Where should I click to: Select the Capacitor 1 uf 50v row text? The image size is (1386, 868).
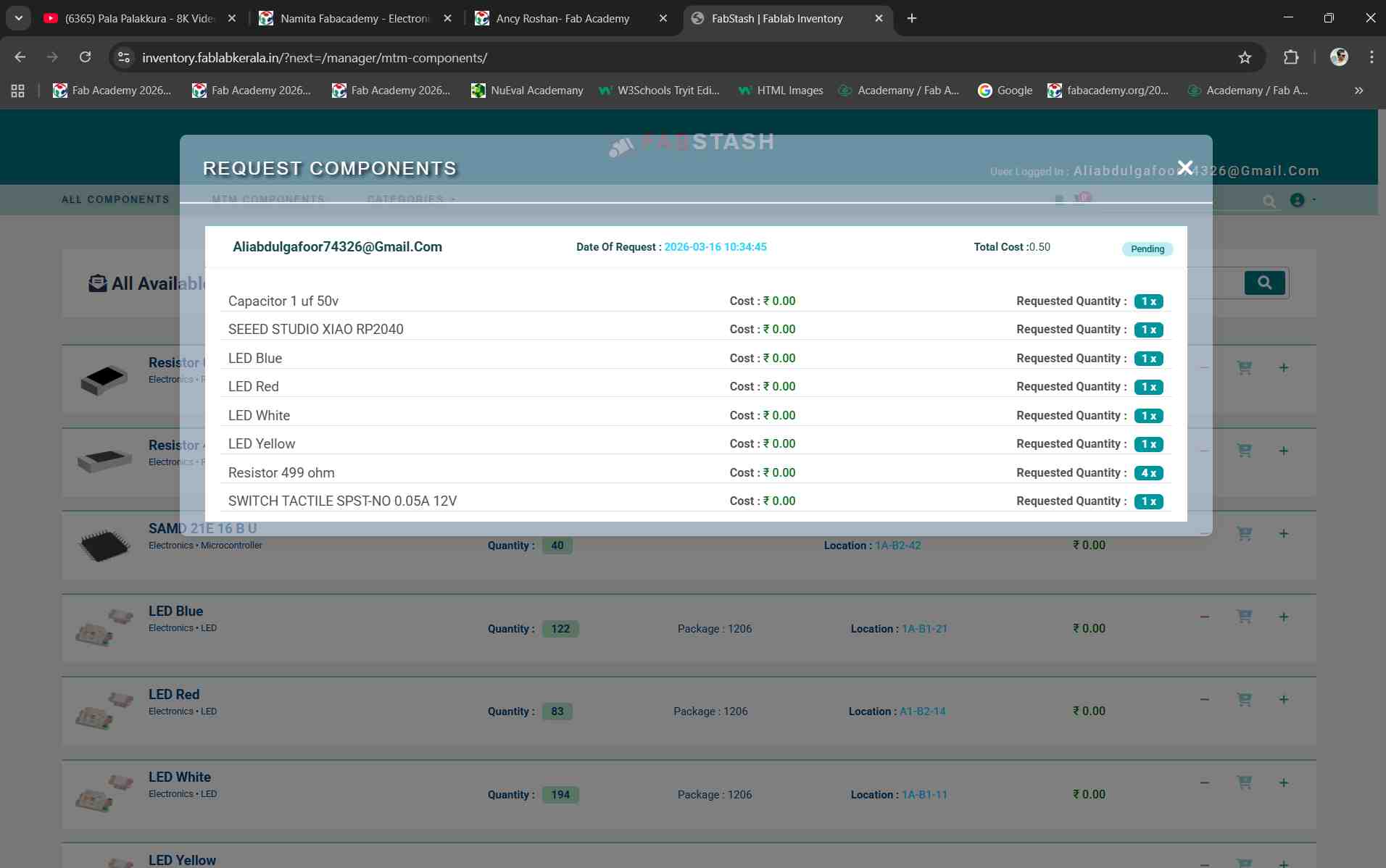click(x=283, y=301)
